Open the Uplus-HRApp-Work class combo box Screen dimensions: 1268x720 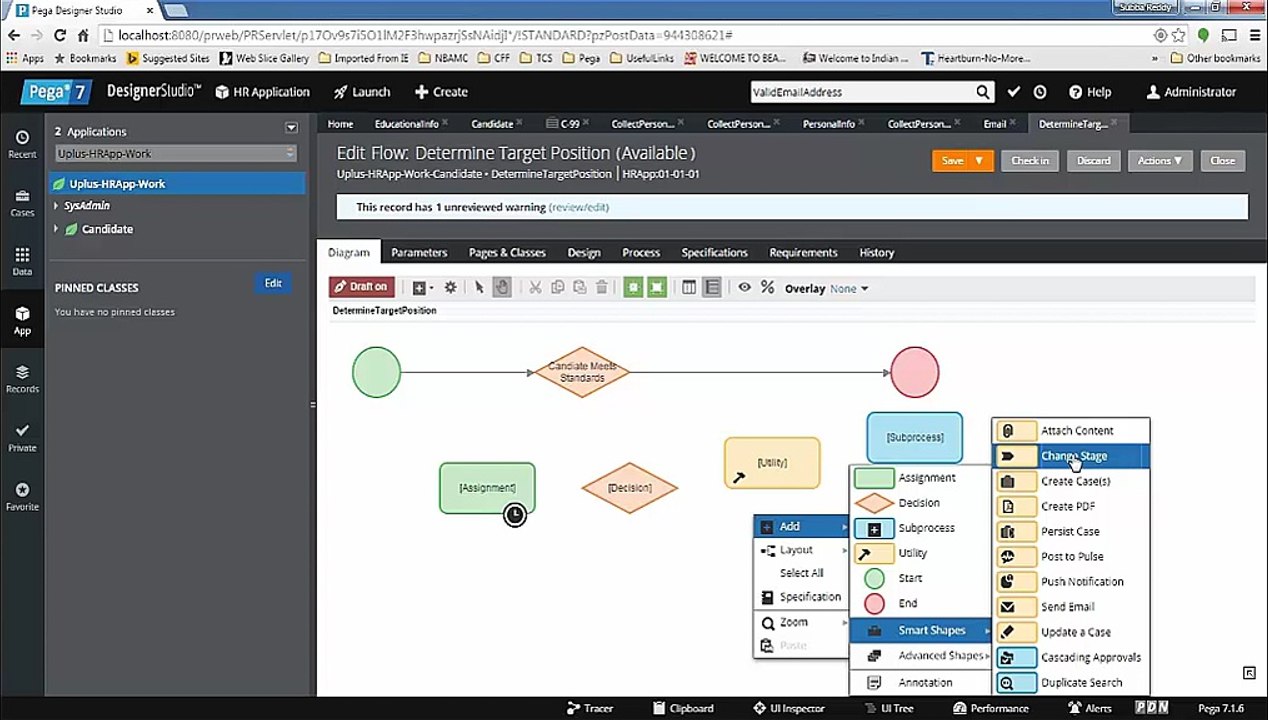176,154
